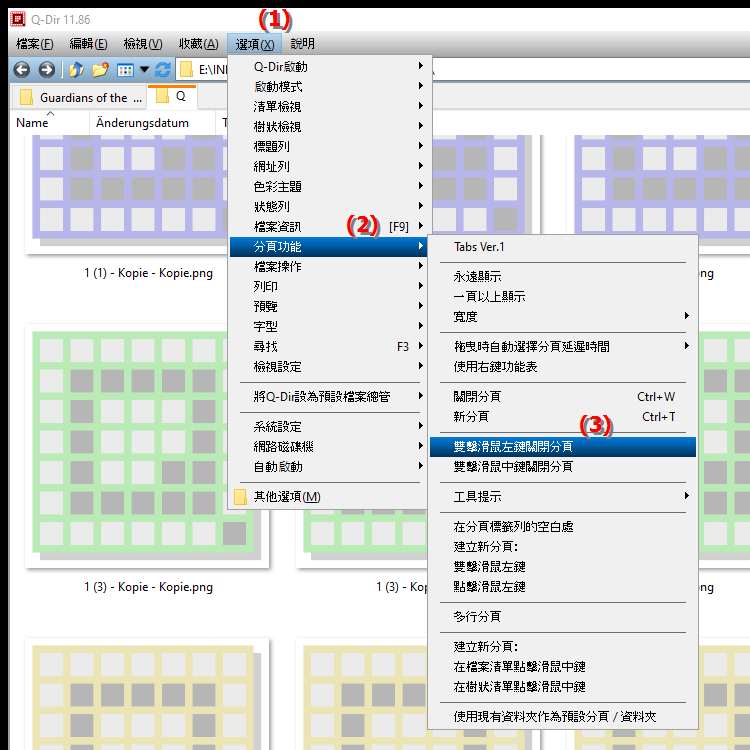Toggle 雙擊滑鼠左鍵關閉分頁 option
750x750 pixels.
click(513, 447)
